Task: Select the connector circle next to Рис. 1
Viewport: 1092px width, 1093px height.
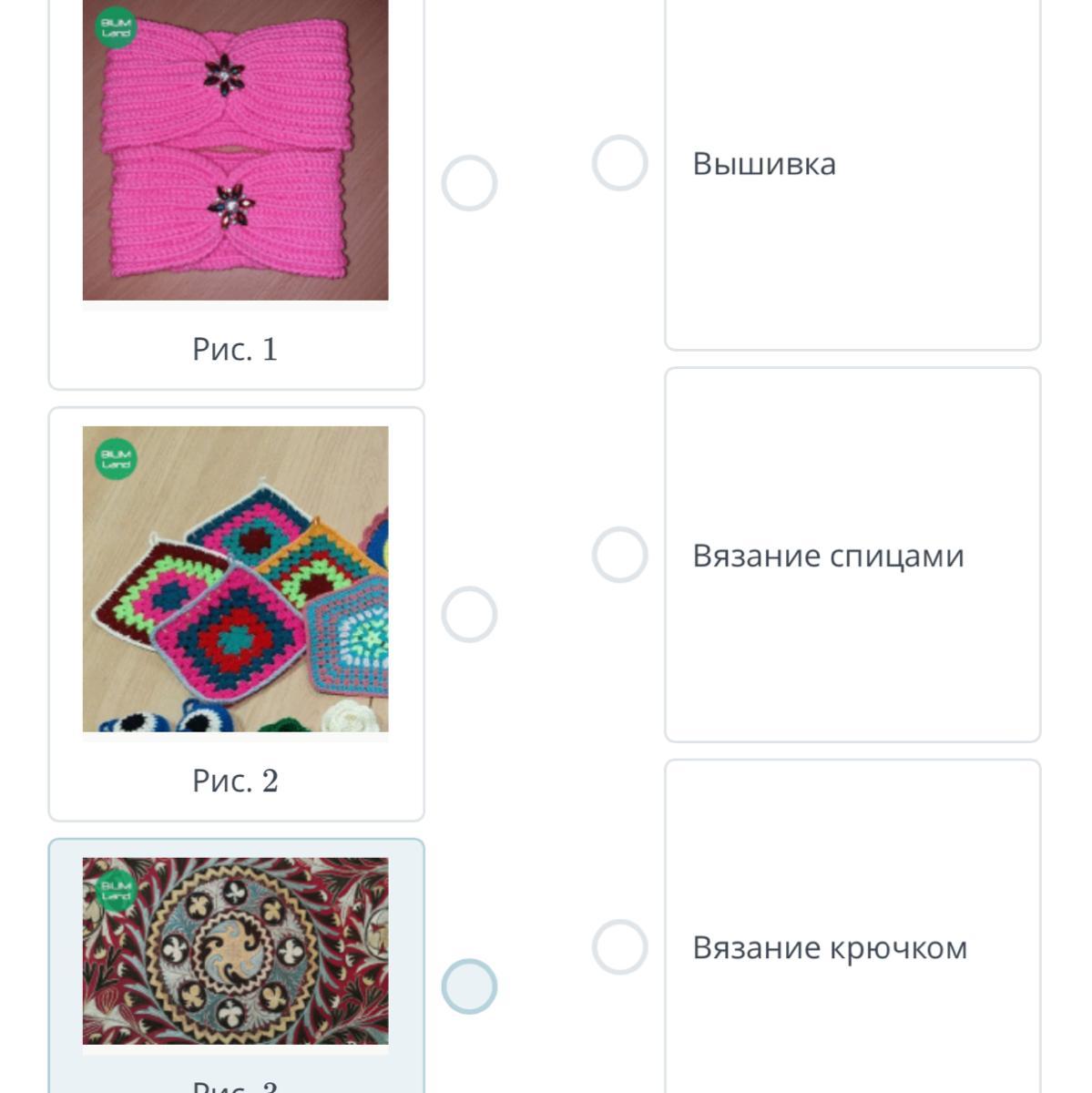Action: point(469,183)
